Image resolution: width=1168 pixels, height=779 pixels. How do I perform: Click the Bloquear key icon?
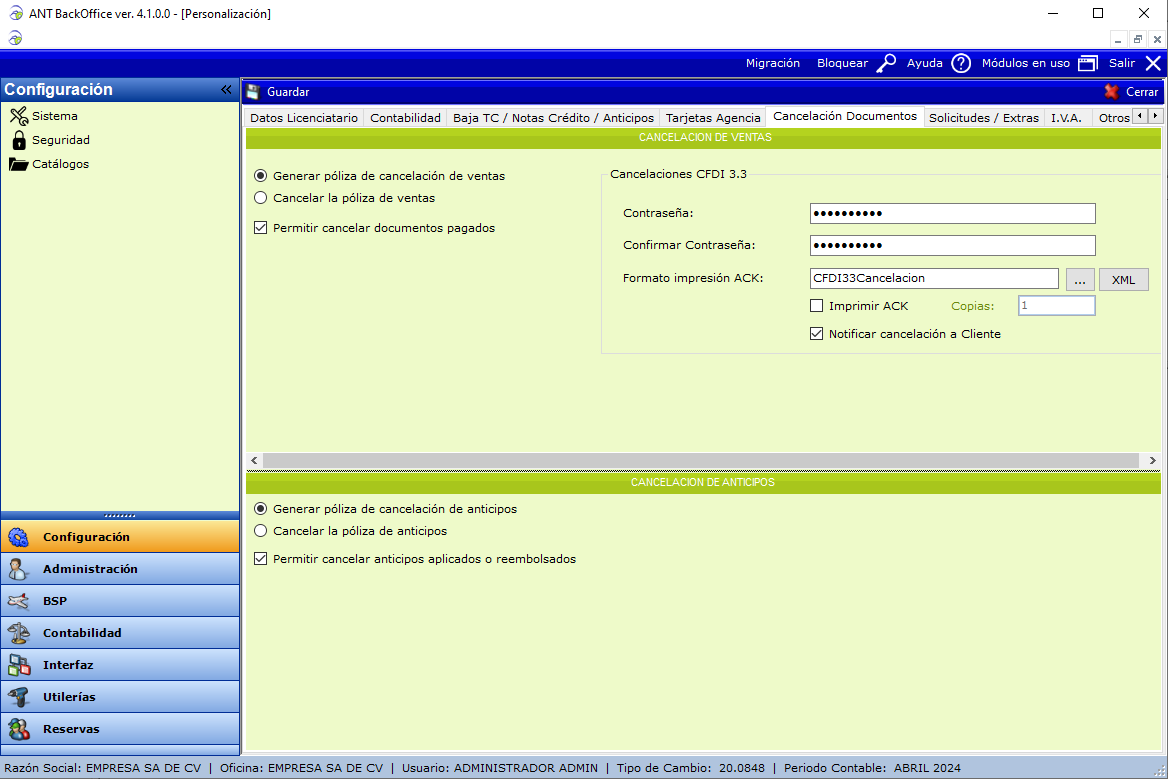coord(886,63)
